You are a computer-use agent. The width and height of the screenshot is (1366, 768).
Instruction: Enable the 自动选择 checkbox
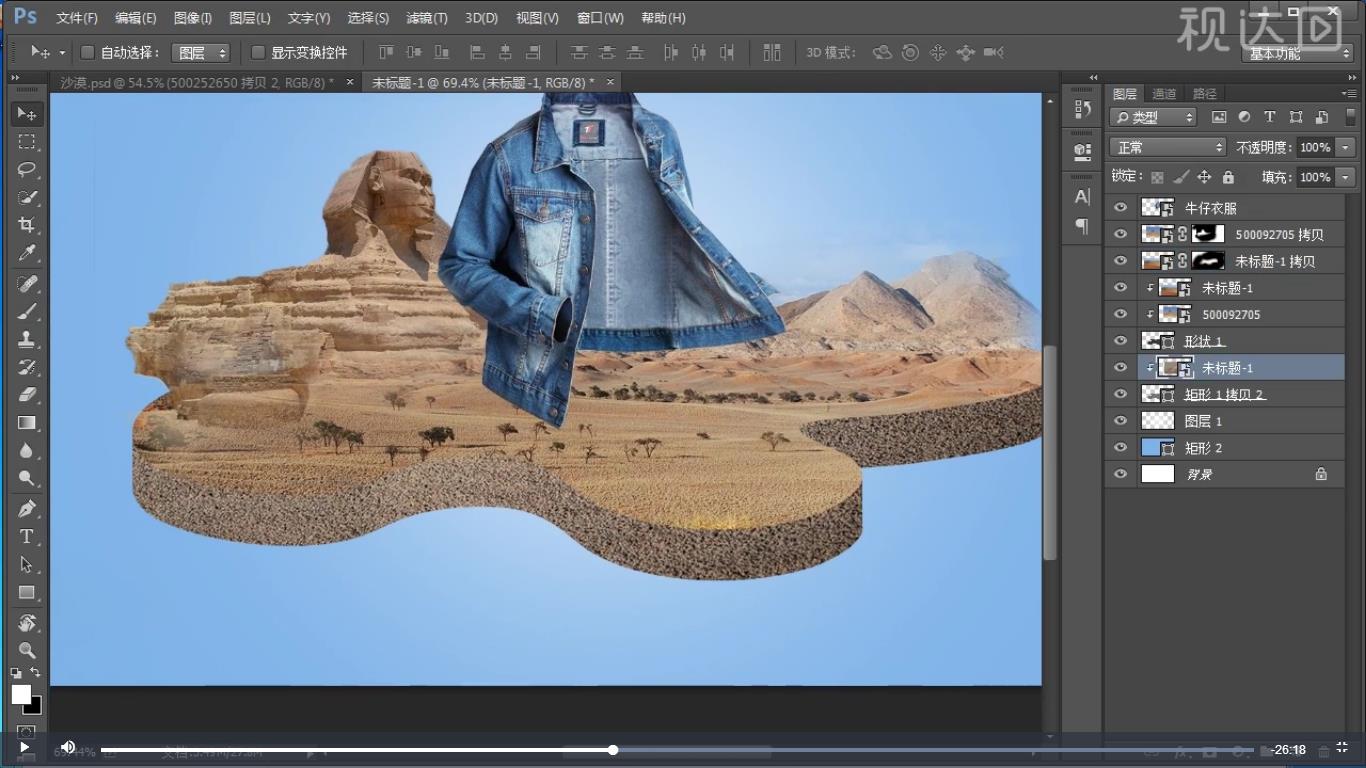(x=87, y=52)
